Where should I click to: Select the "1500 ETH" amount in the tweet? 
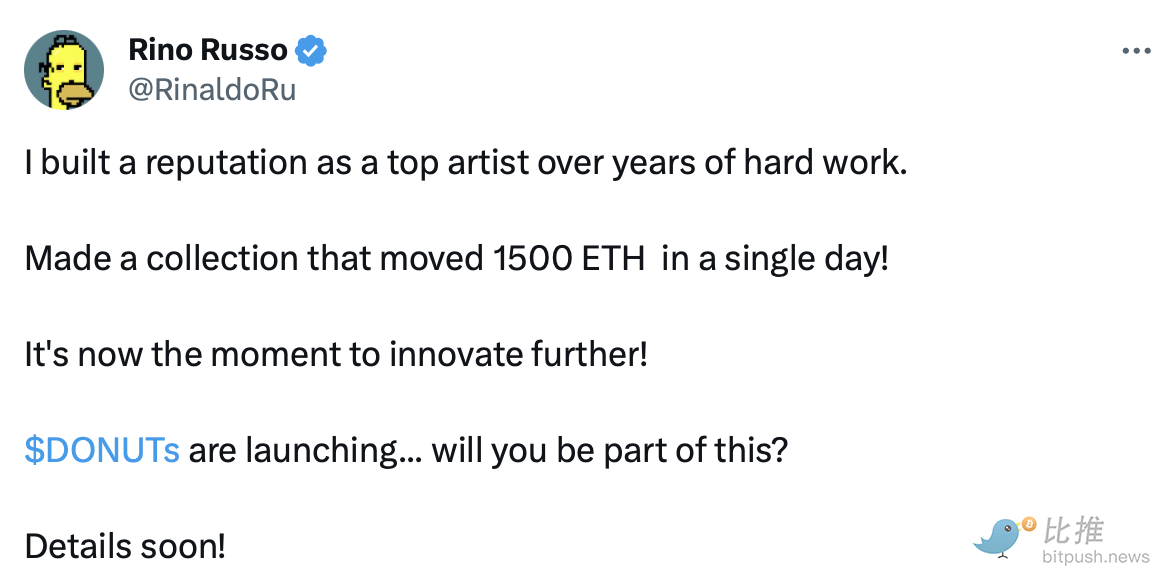coord(569,259)
